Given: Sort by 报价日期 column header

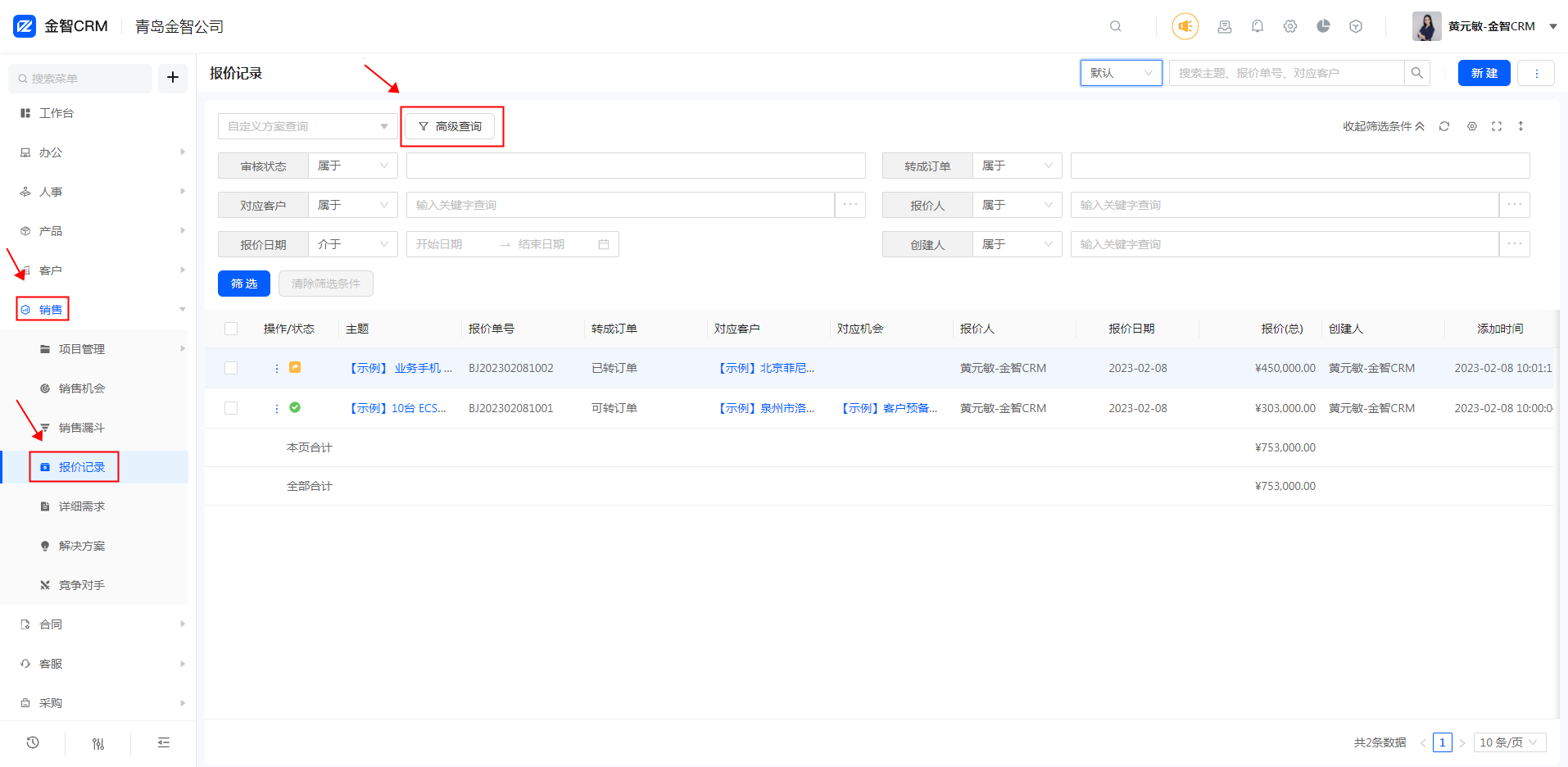Looking at the screenshot, I should (x=1131, y=329).
